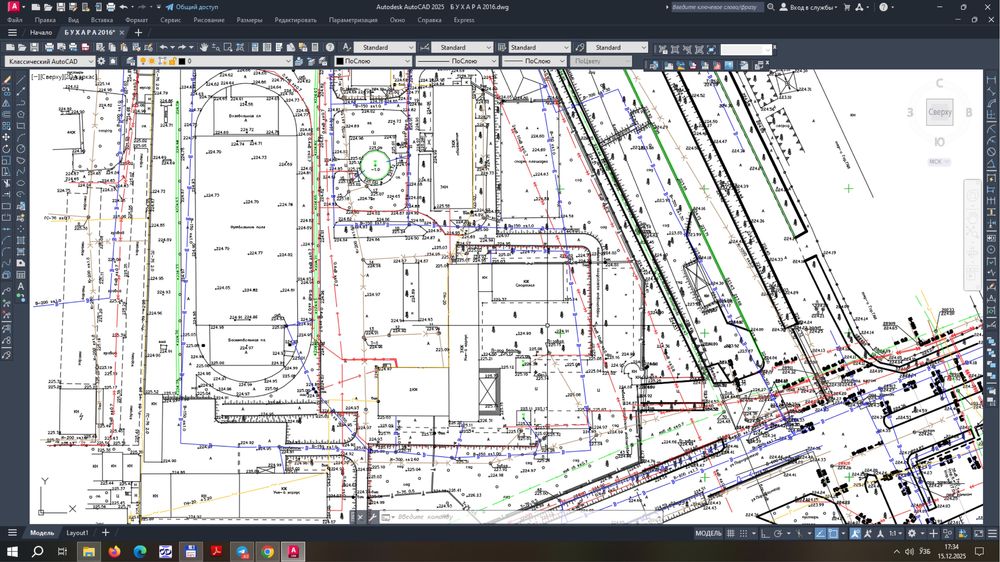Open annotation scale 1:1 dropdown
This screenshot has width=1000, height=562.
(x=895, y=533)
